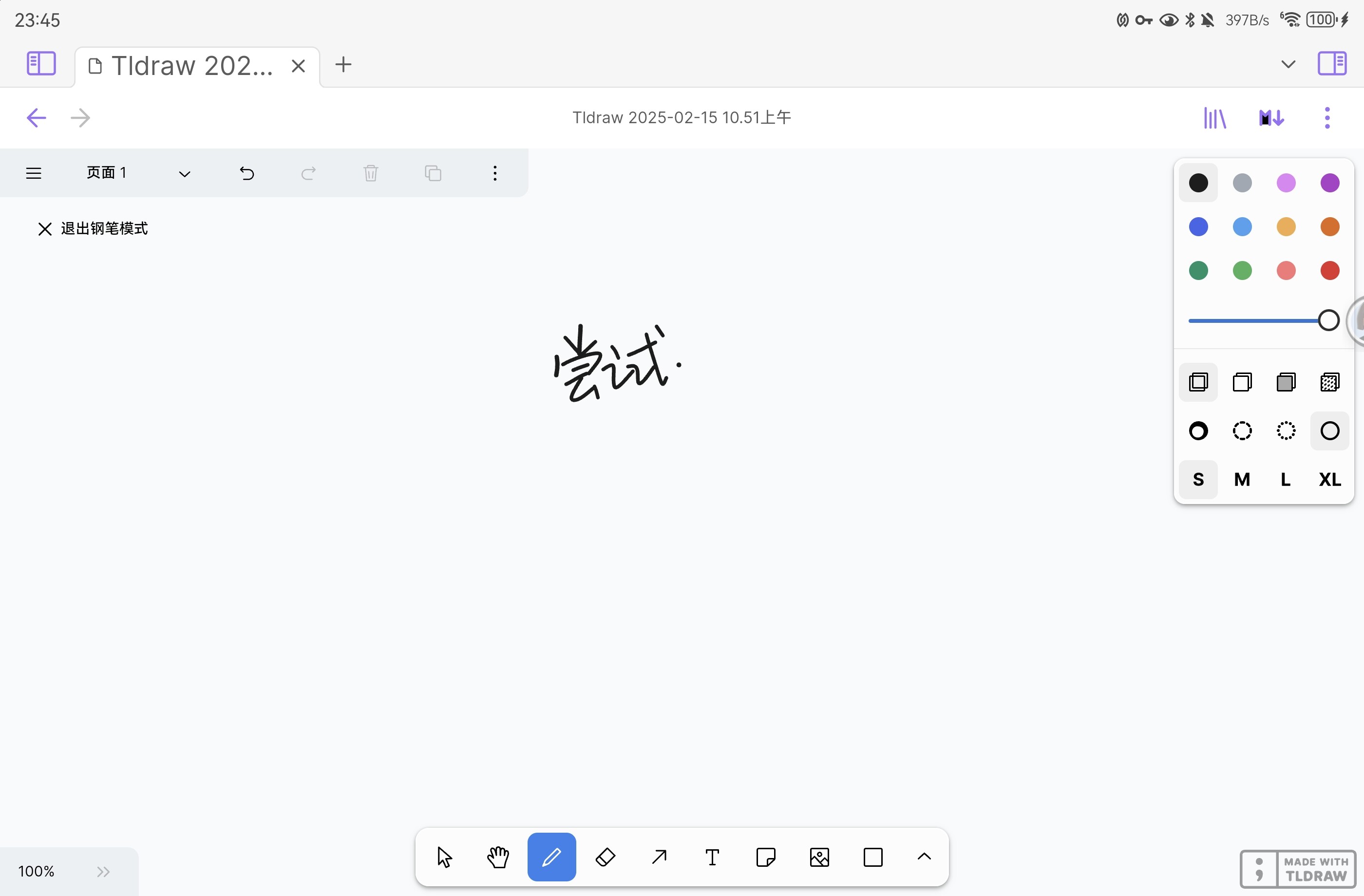
Task: Select the Rectangle shape tool
Action: (873, 857)
